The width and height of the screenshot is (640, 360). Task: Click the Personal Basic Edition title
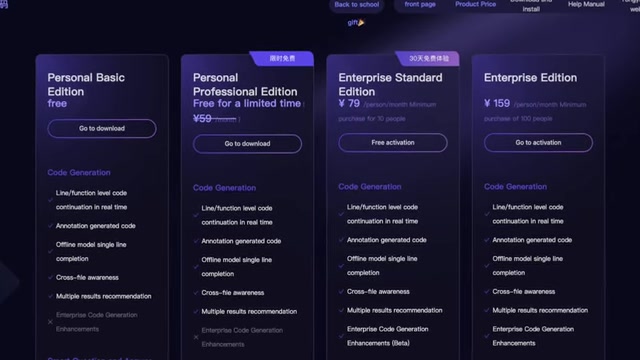point(86,84)
